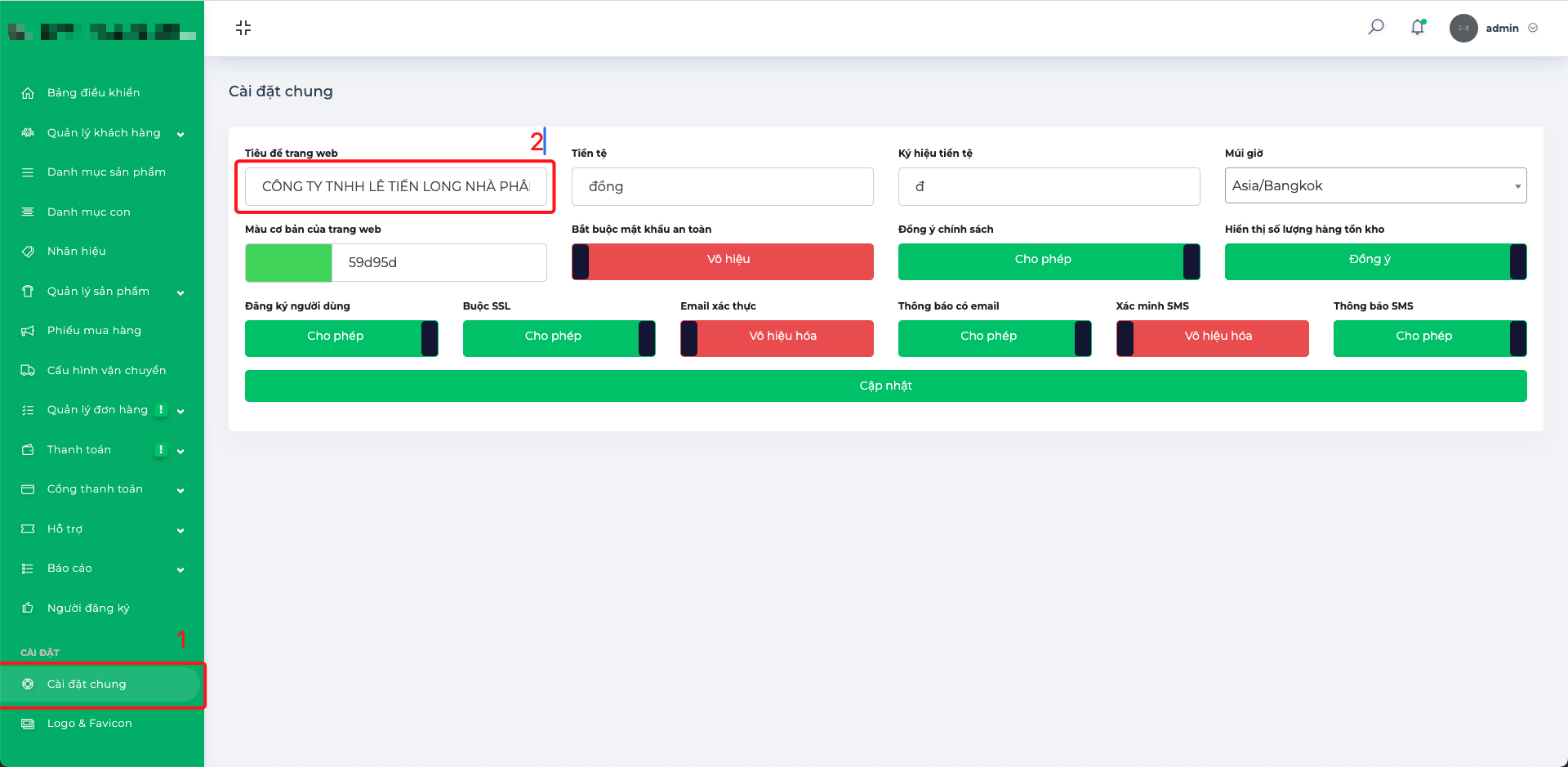Toggle the Buộc SSL switch

(559, 338)
